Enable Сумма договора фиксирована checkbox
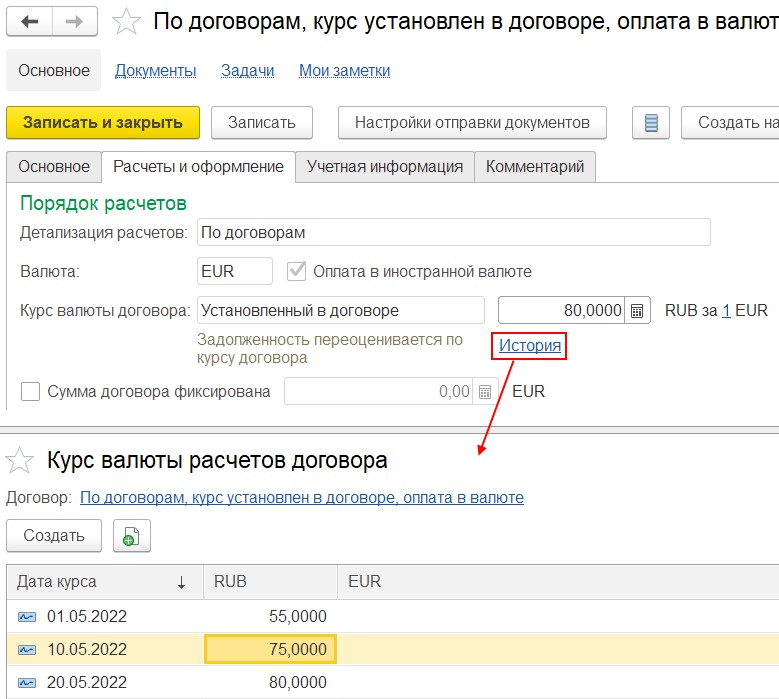779x699 pixels. coord(31,392)
